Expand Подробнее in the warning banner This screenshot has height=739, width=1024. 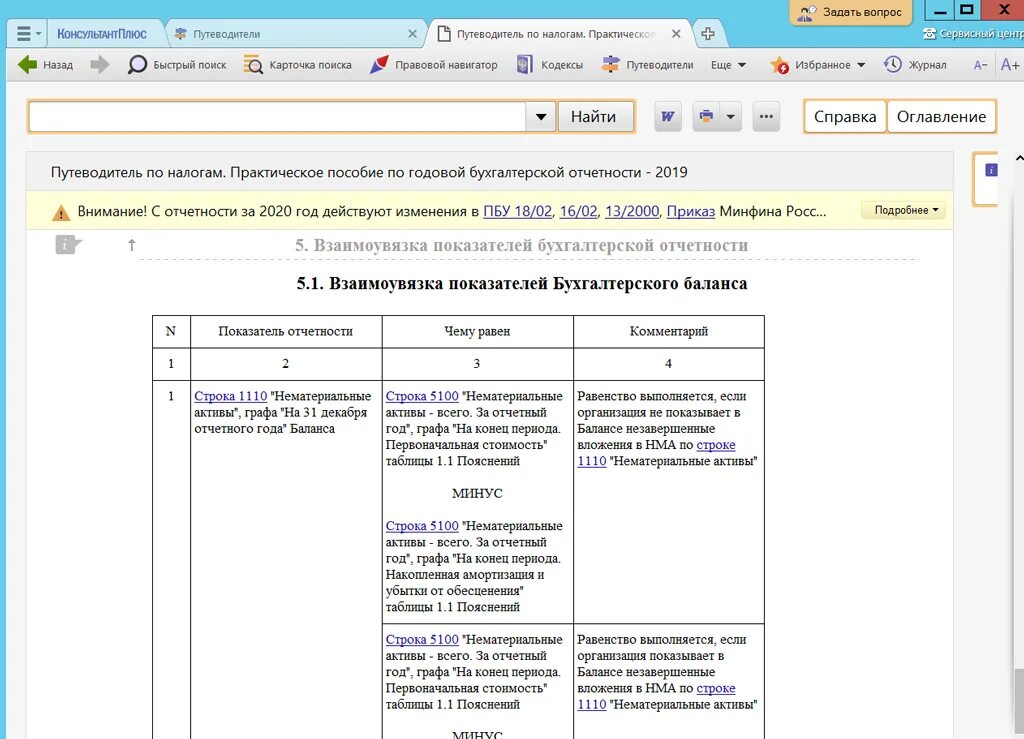pos(903,210)
